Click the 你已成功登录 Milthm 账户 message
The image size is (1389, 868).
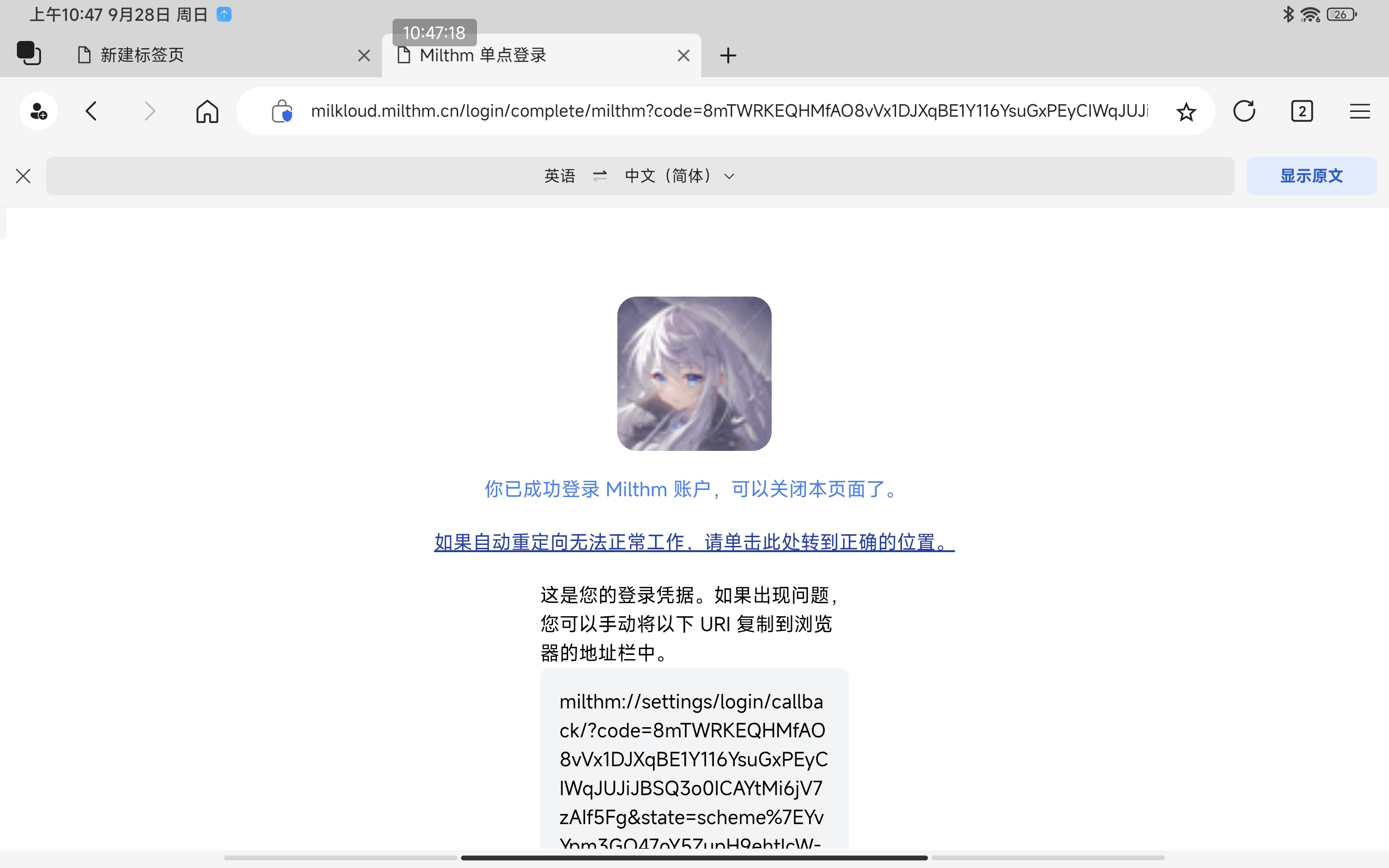(x=692, y=489)
